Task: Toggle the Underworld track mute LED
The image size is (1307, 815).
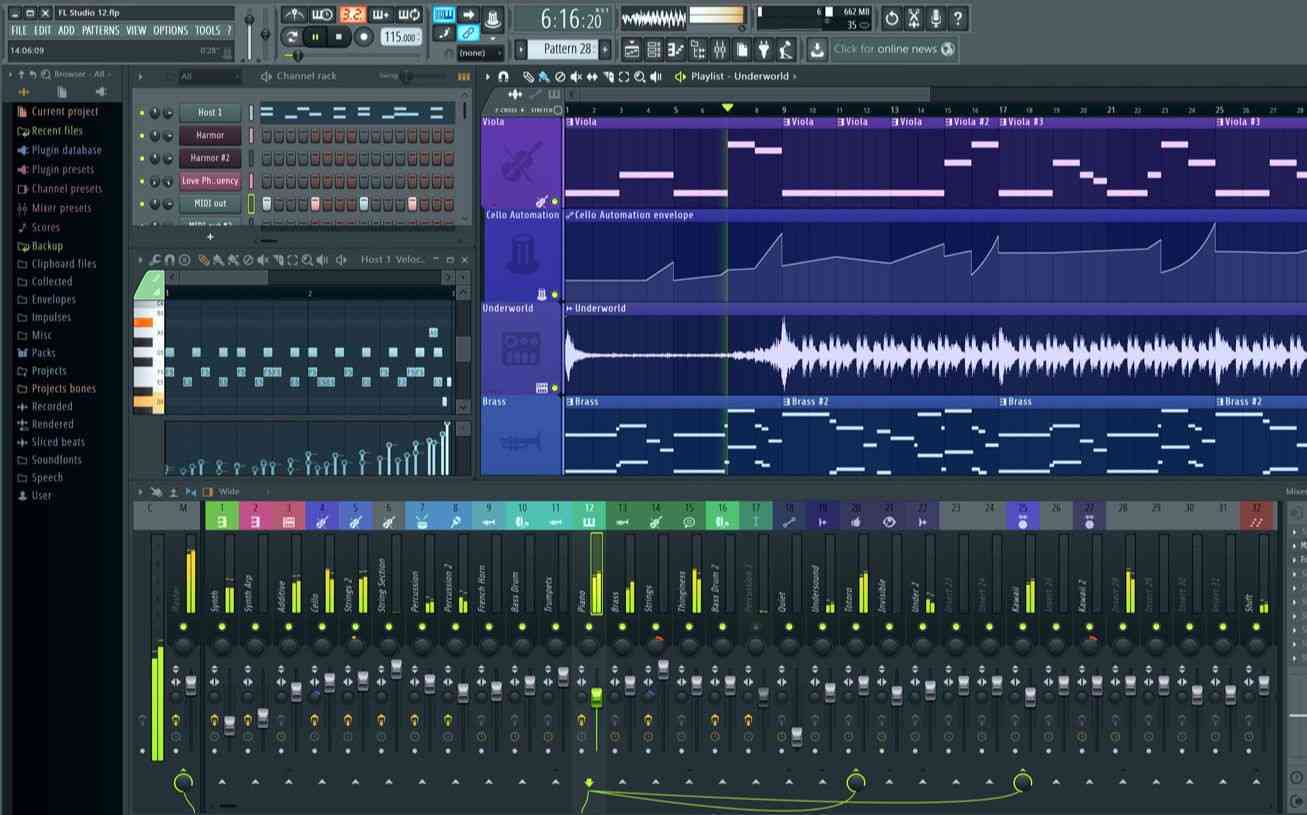Action: [555, 388]
